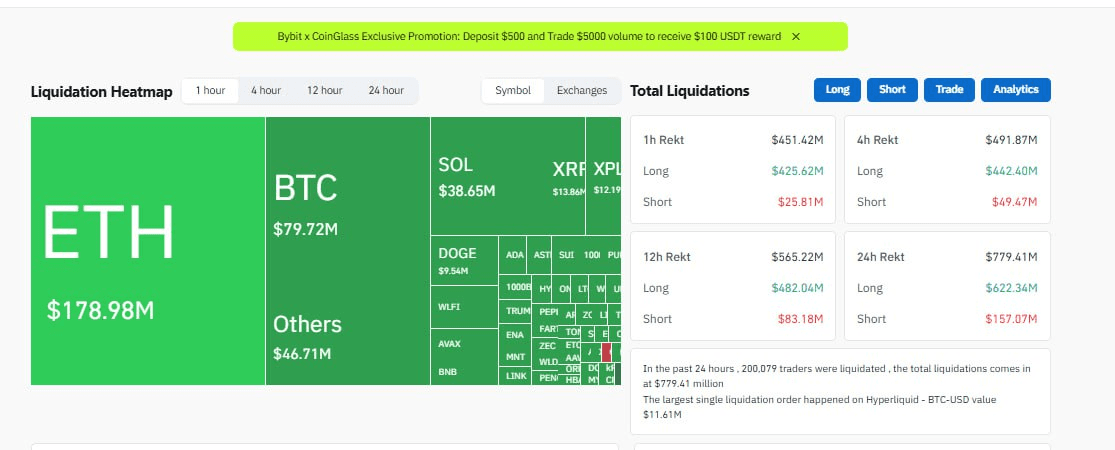Select the DOGE heatmap tile
This screenshot has width=1115, height=450.
point(464,261)
